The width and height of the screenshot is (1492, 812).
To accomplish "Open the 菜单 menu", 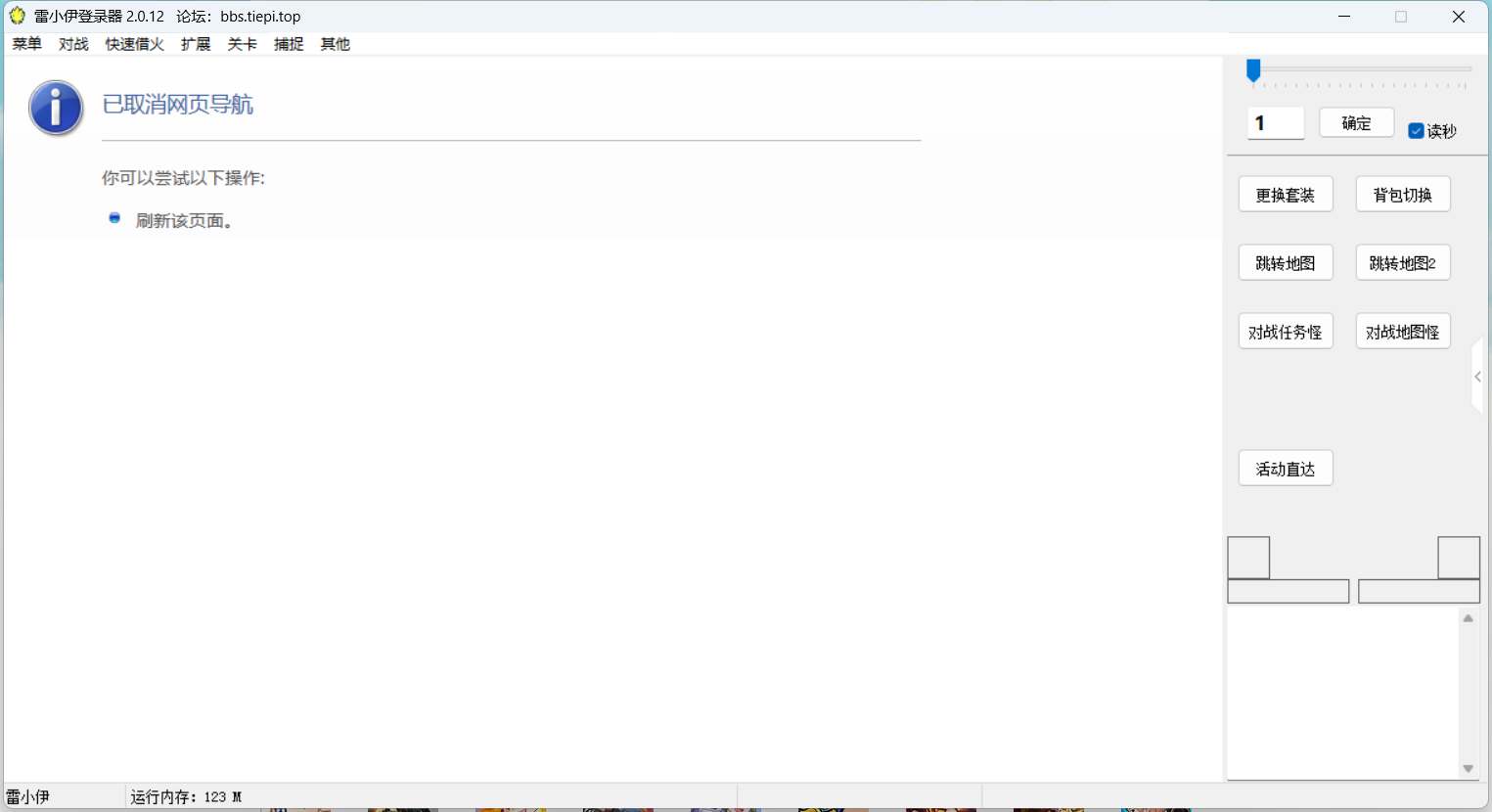I will pos(26,44).
